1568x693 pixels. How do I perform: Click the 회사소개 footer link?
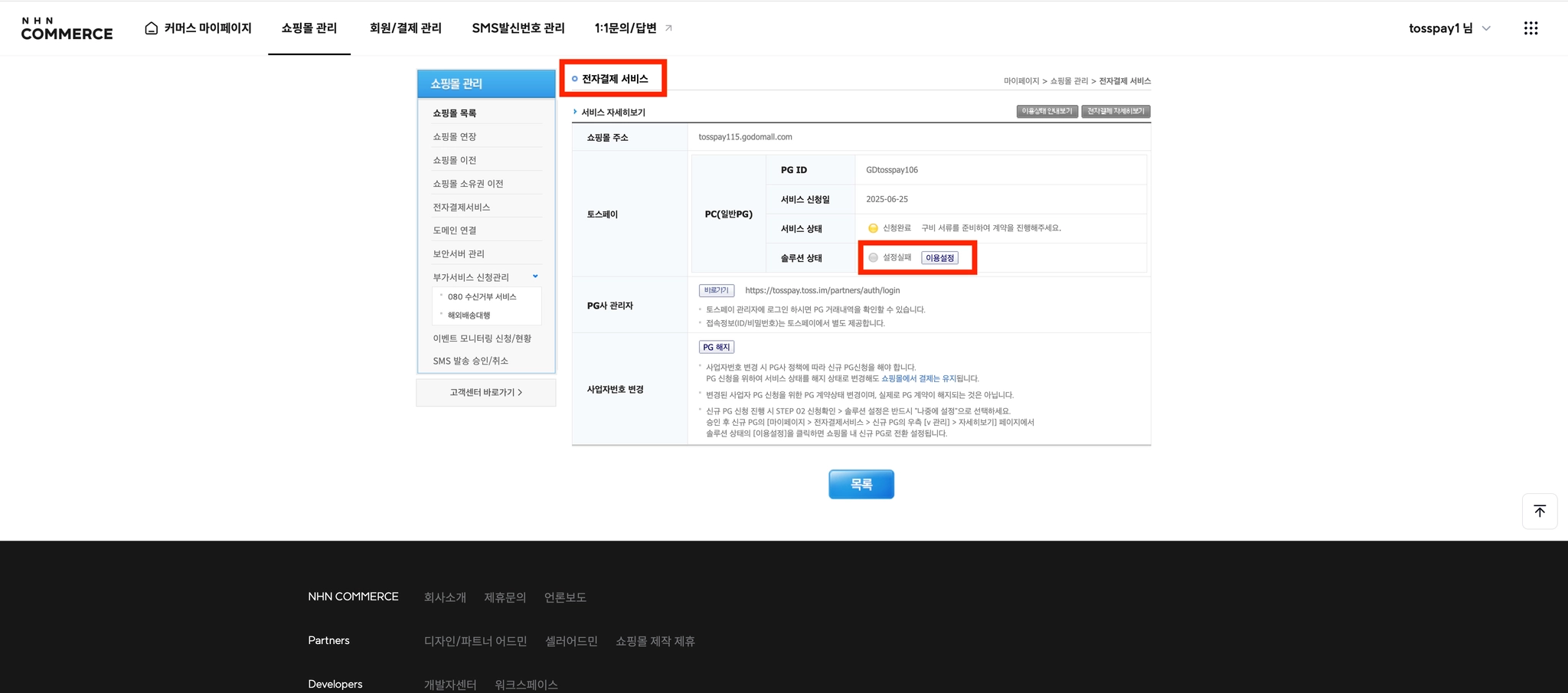(445, 597)
